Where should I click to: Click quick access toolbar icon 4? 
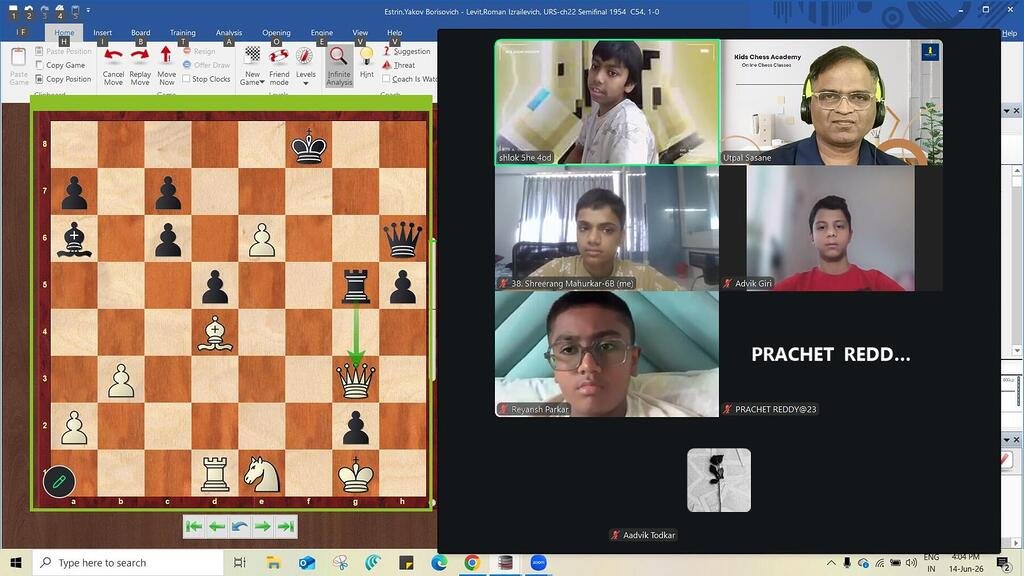coord(59,11)
